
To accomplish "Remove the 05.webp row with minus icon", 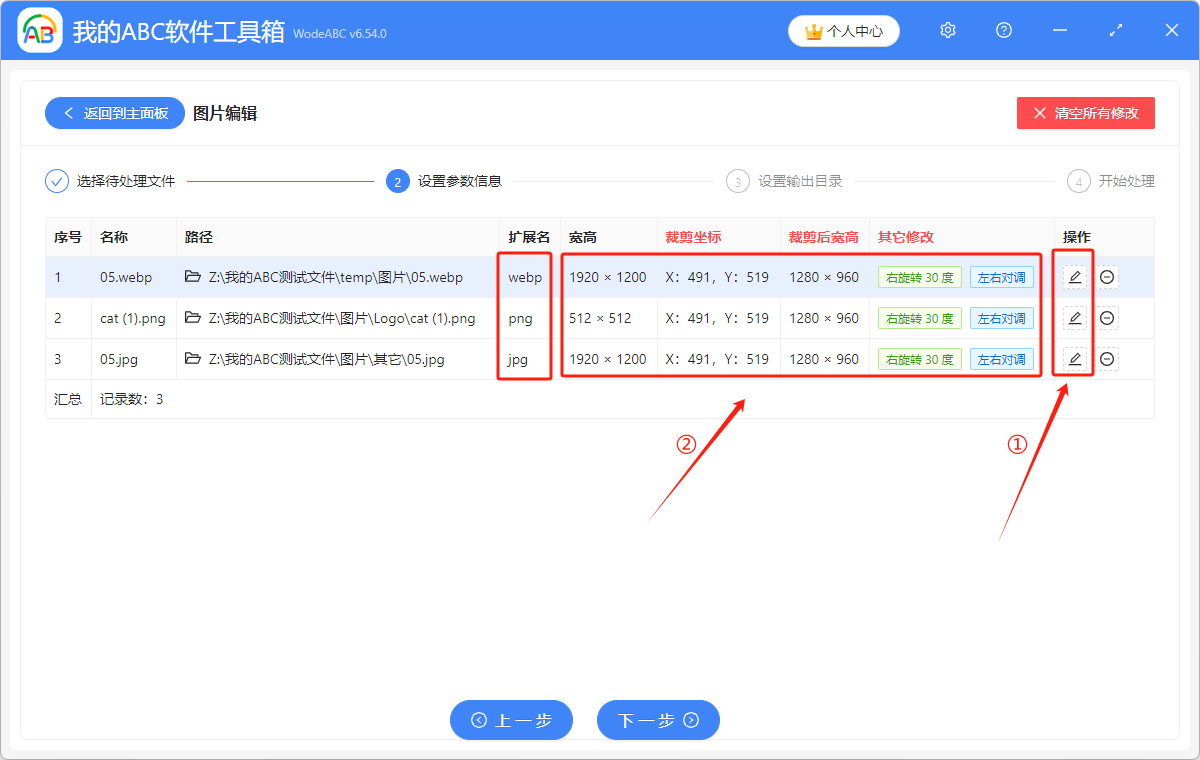I will (x=1107, y=277).
